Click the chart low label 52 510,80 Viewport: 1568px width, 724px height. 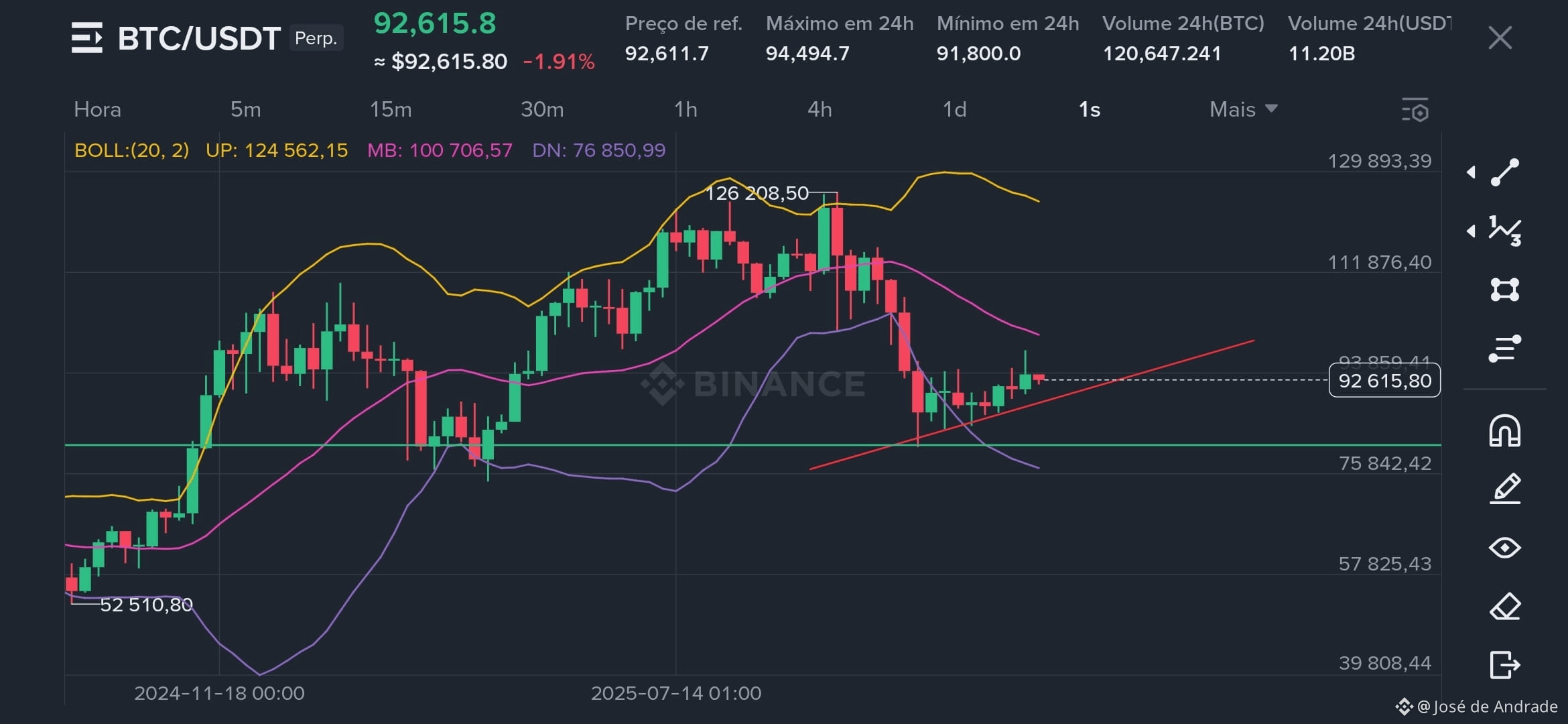tap(146, 605)
